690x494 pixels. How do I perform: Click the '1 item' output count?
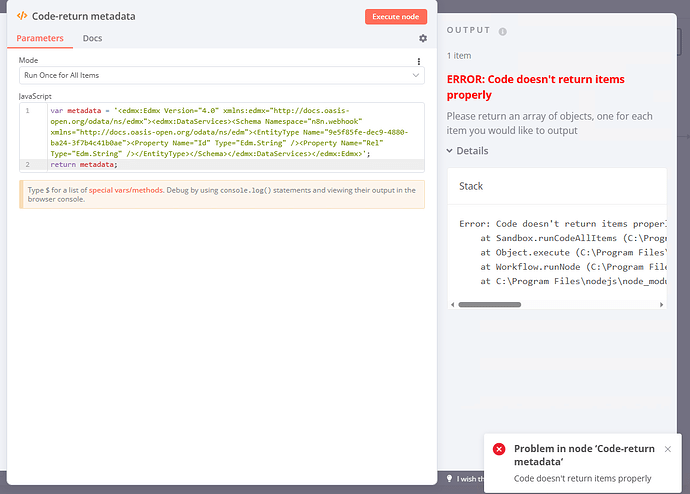pyautogui.click(x=460, y=55)
